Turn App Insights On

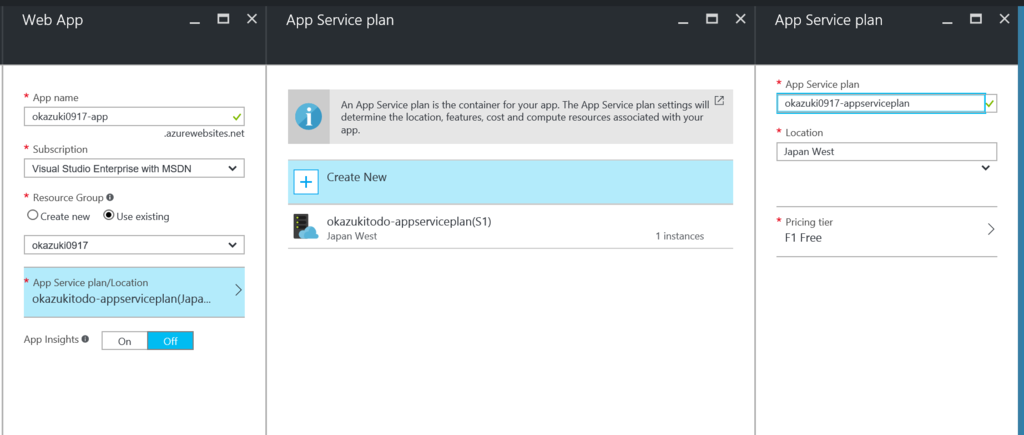tap(125, 341)
